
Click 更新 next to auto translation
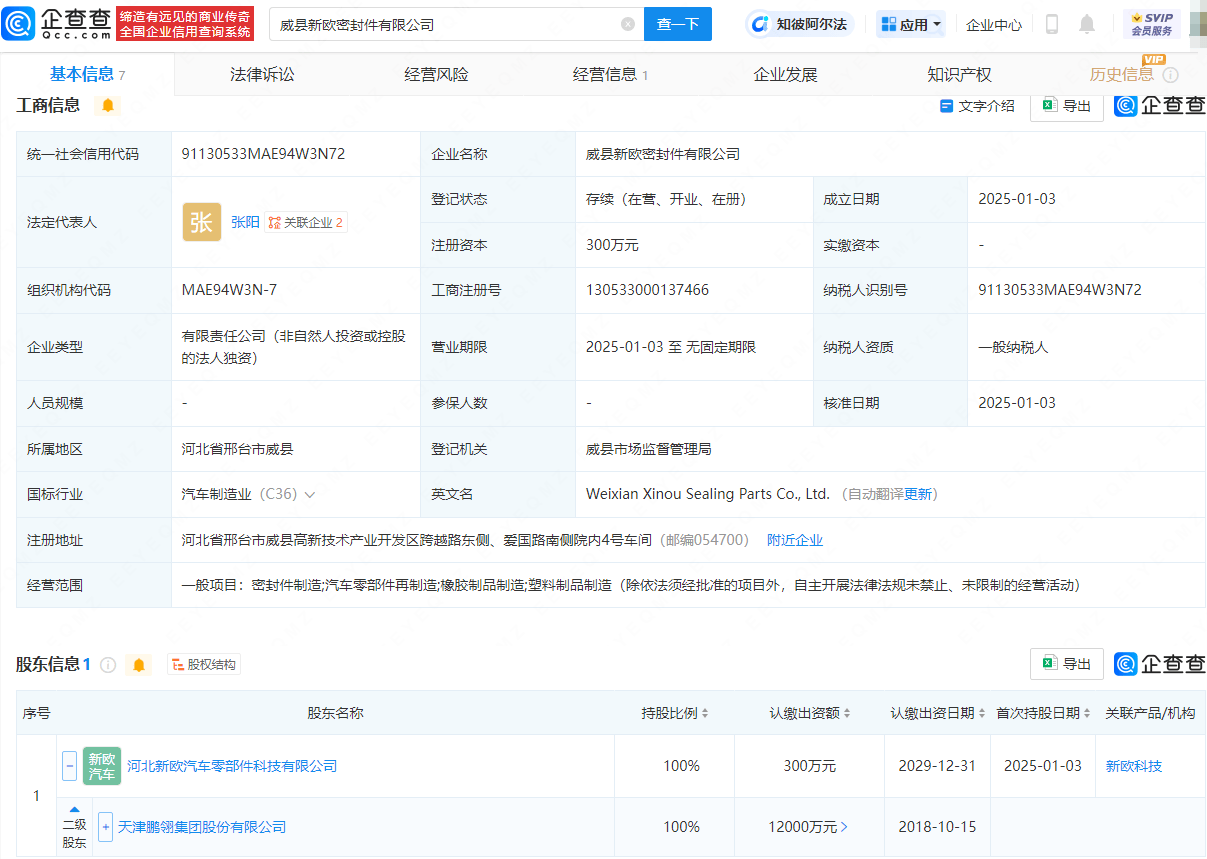coord(918,494)
